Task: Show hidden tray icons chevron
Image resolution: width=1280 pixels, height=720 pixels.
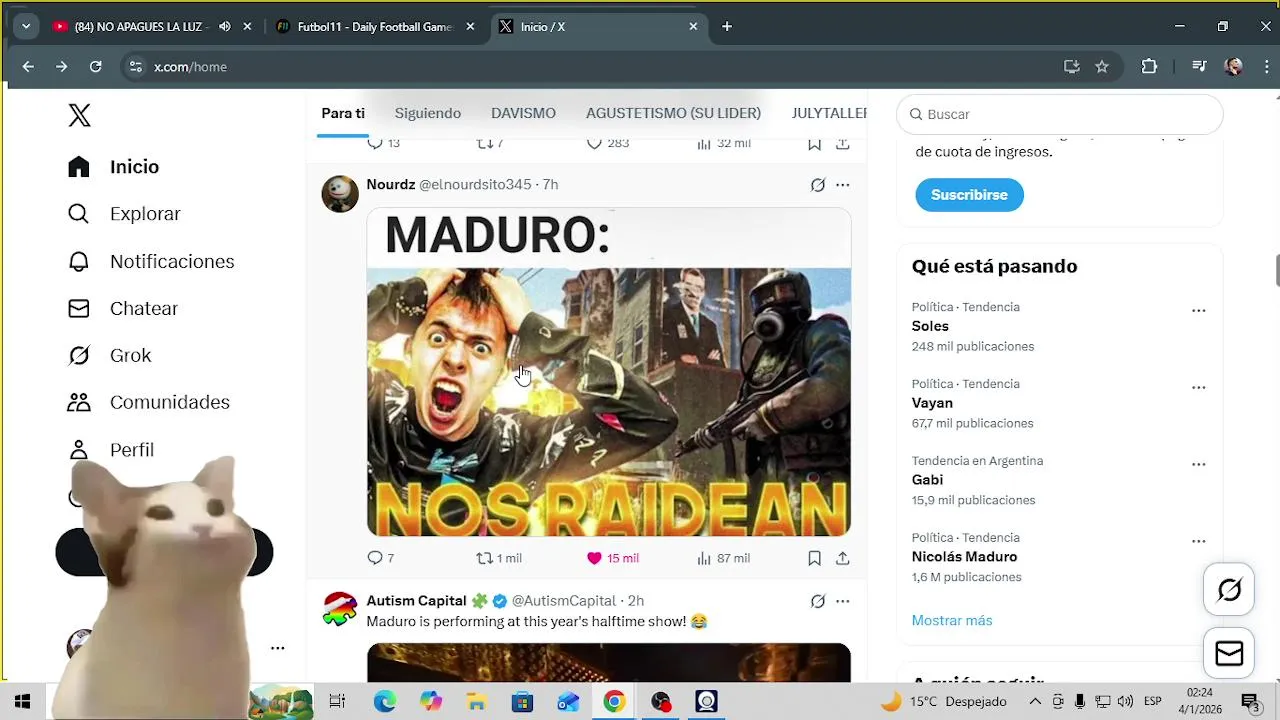Action: [1035, 702]
